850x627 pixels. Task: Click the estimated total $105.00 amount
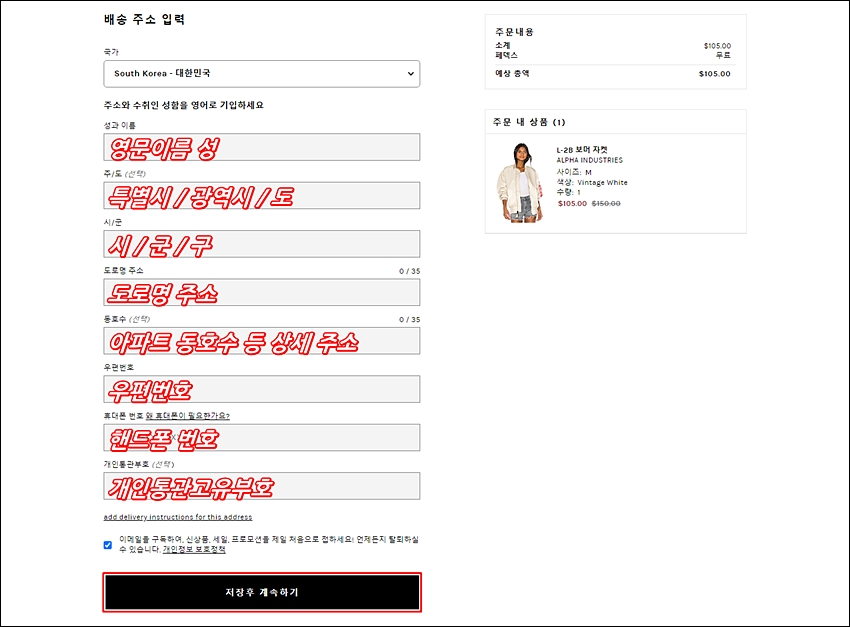pyautogui.click(x=714, y=74)
